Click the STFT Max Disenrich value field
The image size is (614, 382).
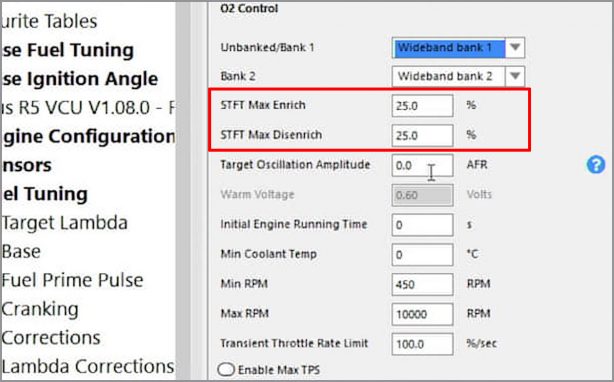pyautogui.click(x=423, y=135)
